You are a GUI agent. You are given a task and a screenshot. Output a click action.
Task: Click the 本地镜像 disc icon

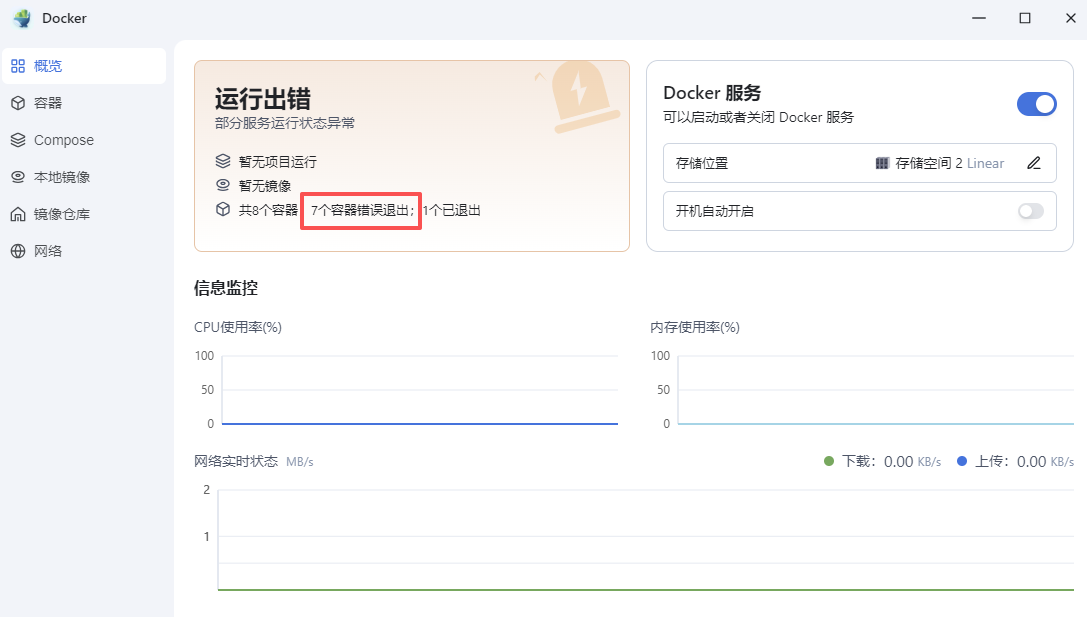pos(18,177)
